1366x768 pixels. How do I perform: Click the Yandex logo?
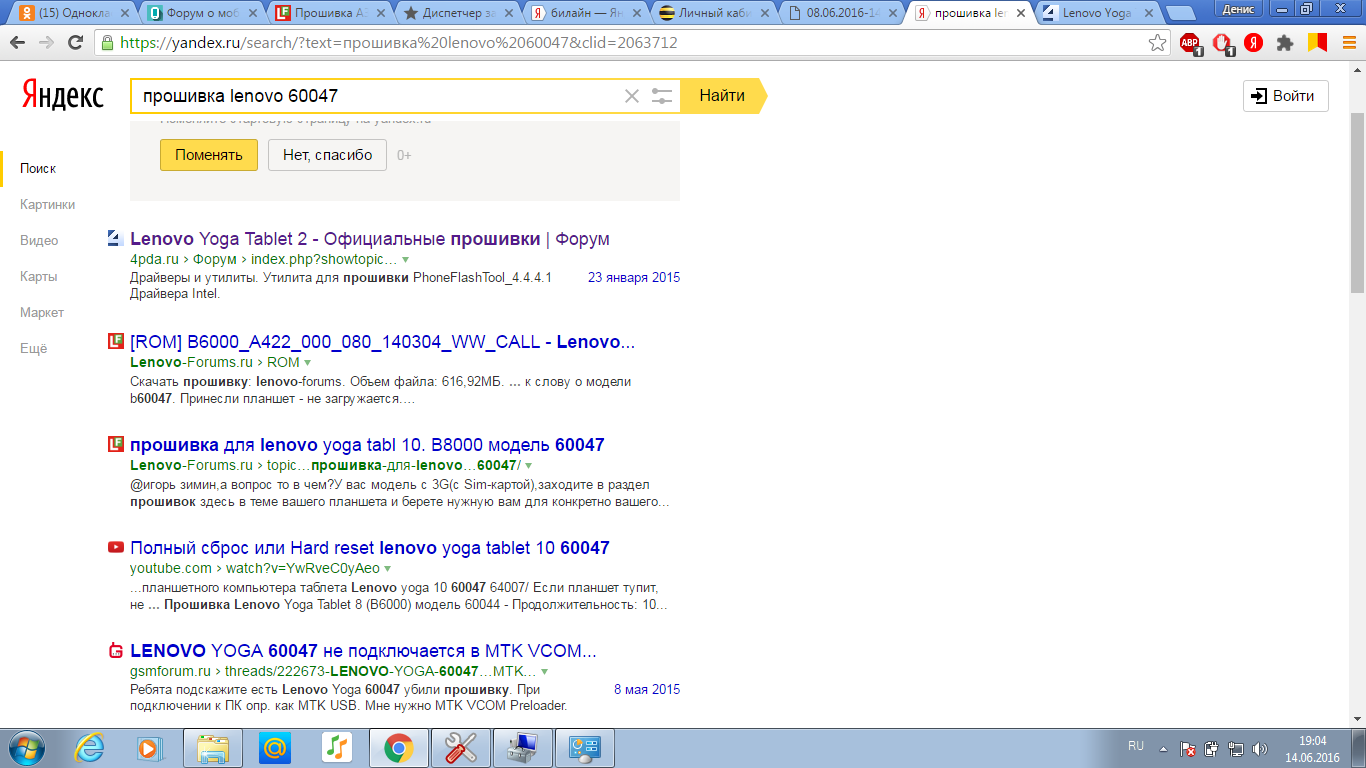pyautogui.click(x=62, y=96)
